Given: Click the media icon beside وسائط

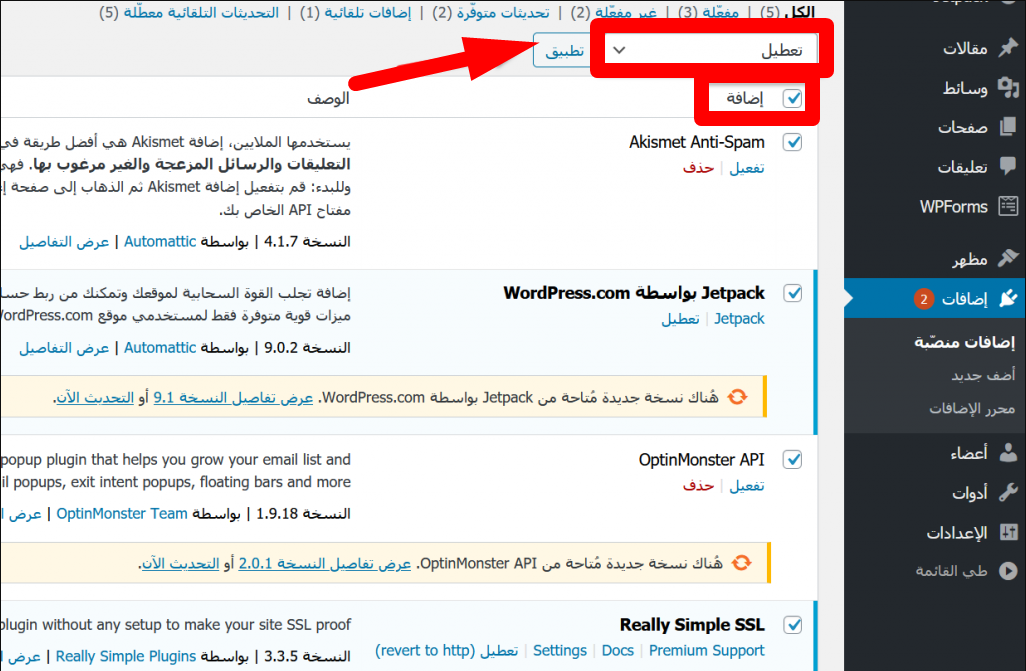Looking at the screenshot, I should [x=1008, y=87].
